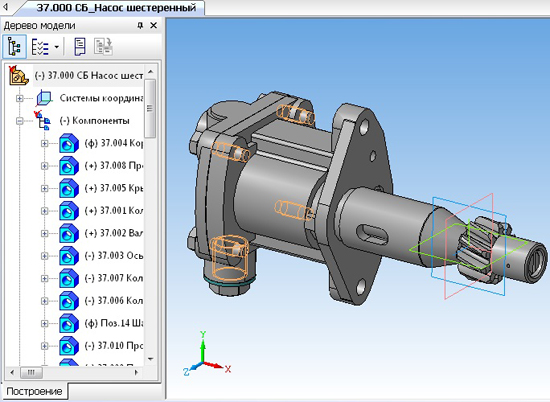
Task: Toggle the model tree structure view button
Action: 14,47
